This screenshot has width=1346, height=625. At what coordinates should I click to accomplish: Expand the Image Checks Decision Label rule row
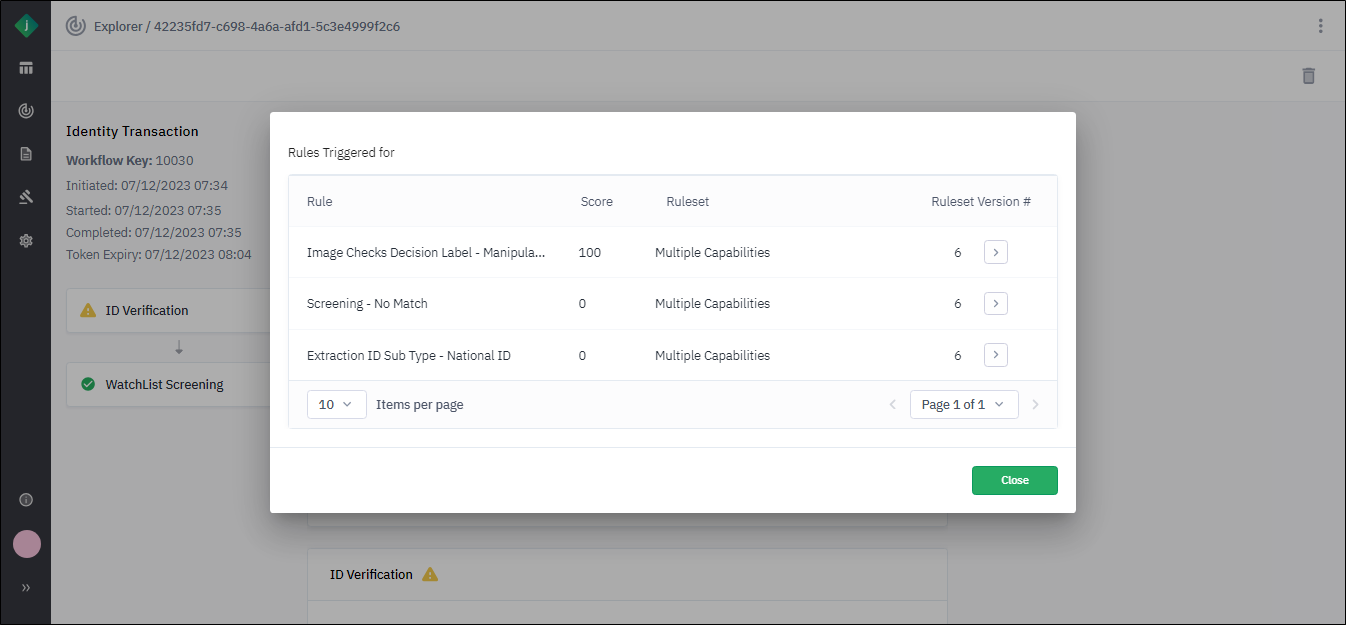(x=995, y=253)
